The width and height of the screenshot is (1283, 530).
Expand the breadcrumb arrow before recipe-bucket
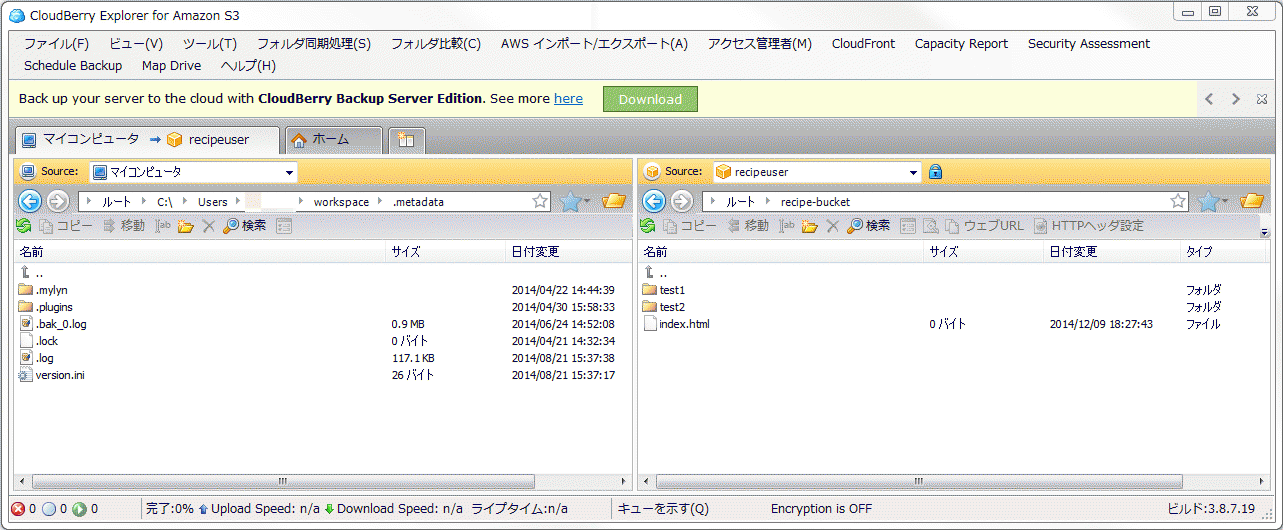click(770, 201)
